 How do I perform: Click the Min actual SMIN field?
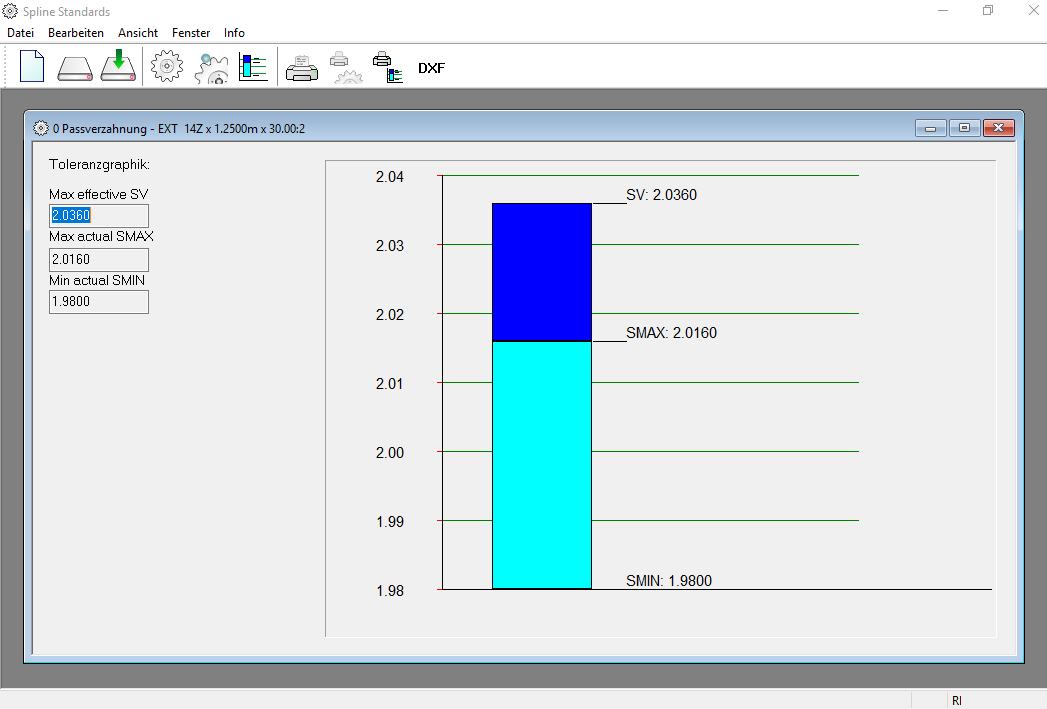(x=99, y=302)
